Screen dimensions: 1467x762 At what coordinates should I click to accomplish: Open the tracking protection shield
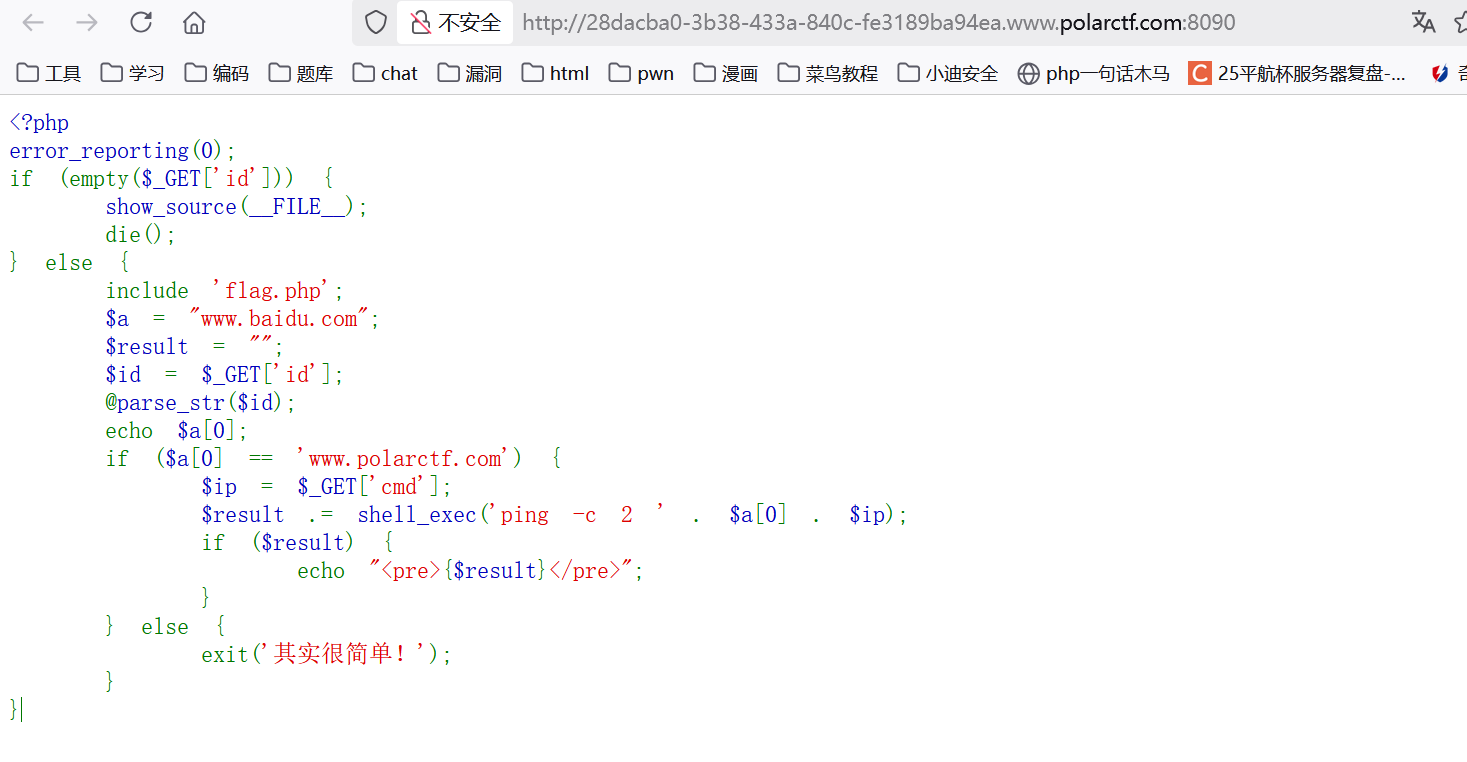375,22
